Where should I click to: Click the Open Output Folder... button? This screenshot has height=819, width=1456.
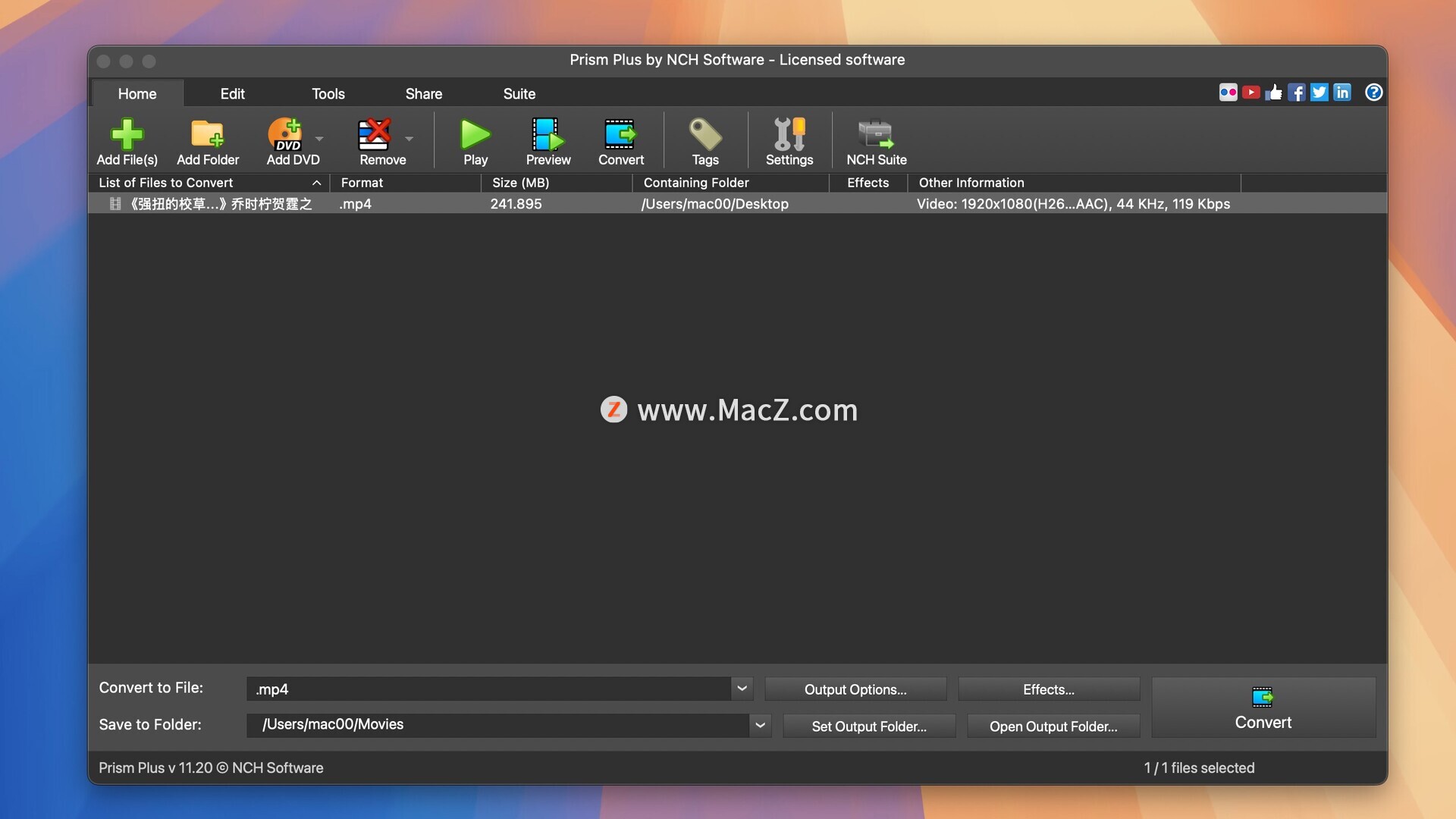(1053, 726)
